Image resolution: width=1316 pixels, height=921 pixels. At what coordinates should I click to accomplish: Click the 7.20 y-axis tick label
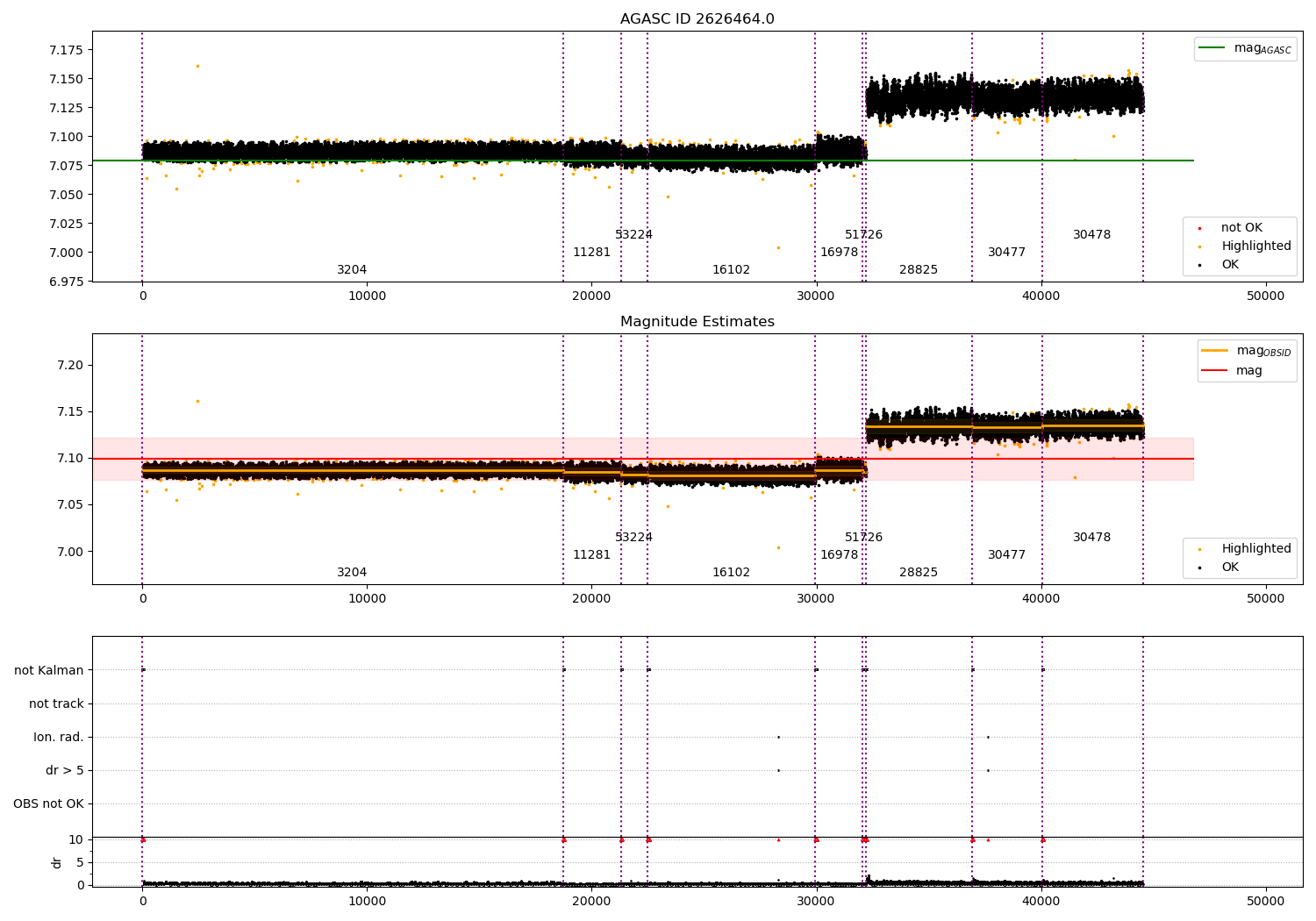[x=69, y=365]
